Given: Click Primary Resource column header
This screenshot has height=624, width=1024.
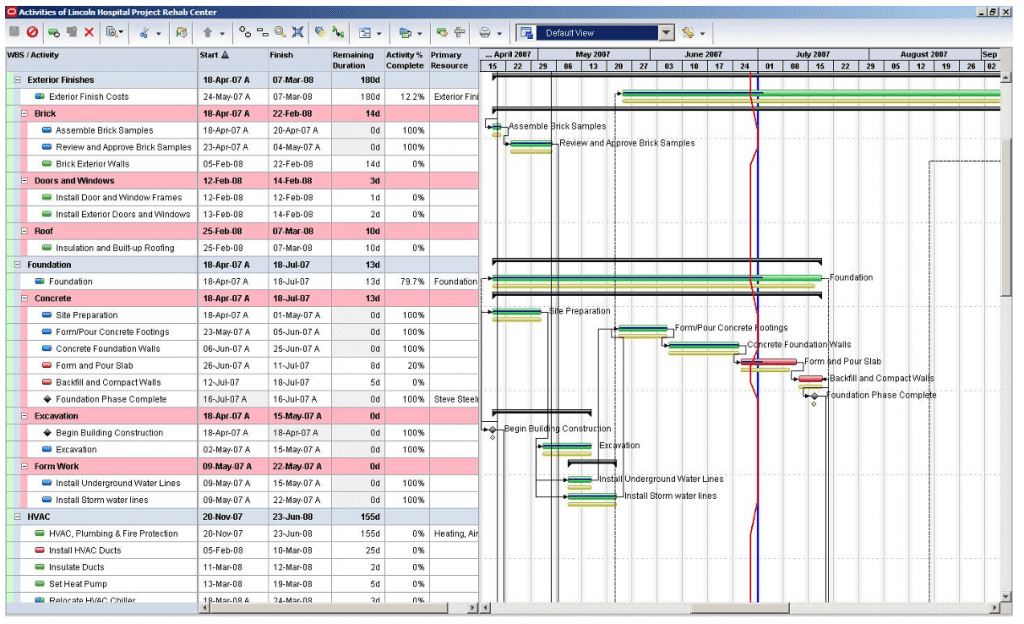Looking at the screenshot, I should tap(453, 59).
